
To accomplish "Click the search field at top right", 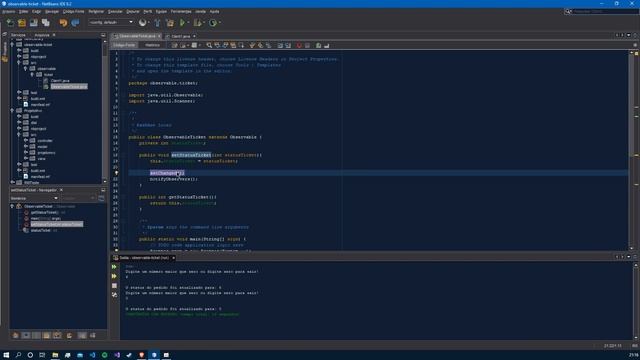I will 605,11.
